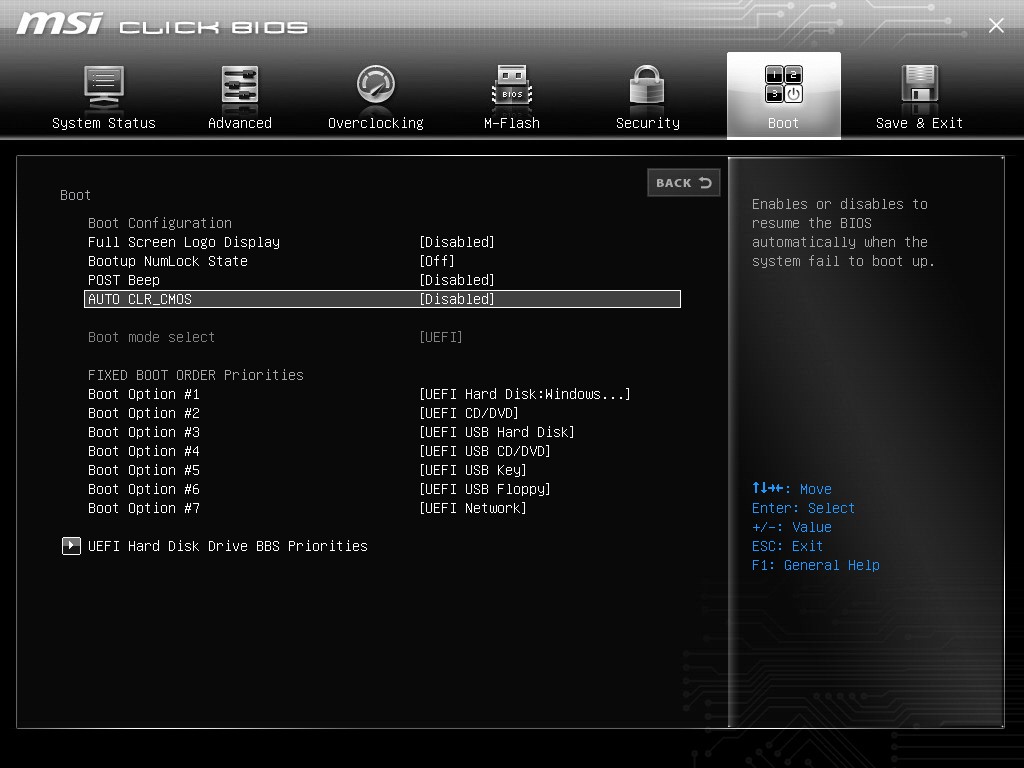Open the Save & Exit floppy icon

pos(920,84)
